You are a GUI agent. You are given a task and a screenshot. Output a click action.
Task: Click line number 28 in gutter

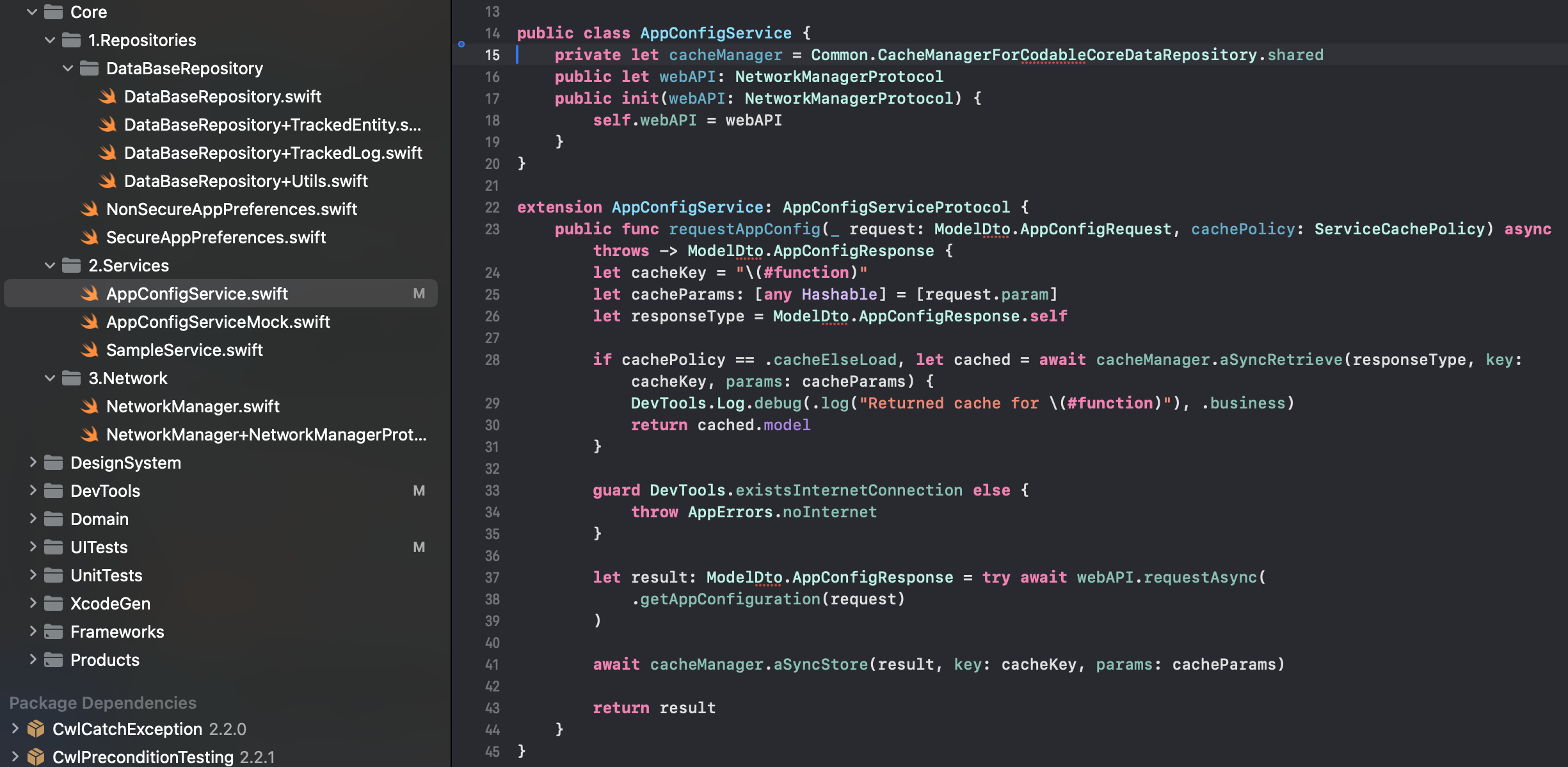coord(492,360)
